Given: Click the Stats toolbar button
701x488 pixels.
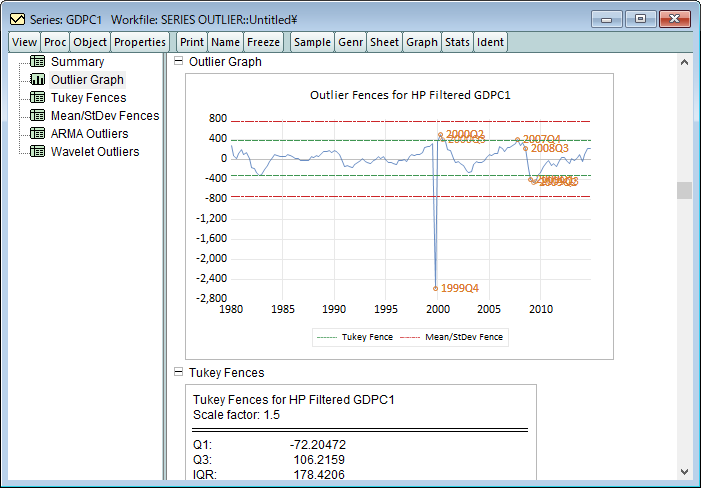Looking at the screenshot, I should [x=457, y=42].
